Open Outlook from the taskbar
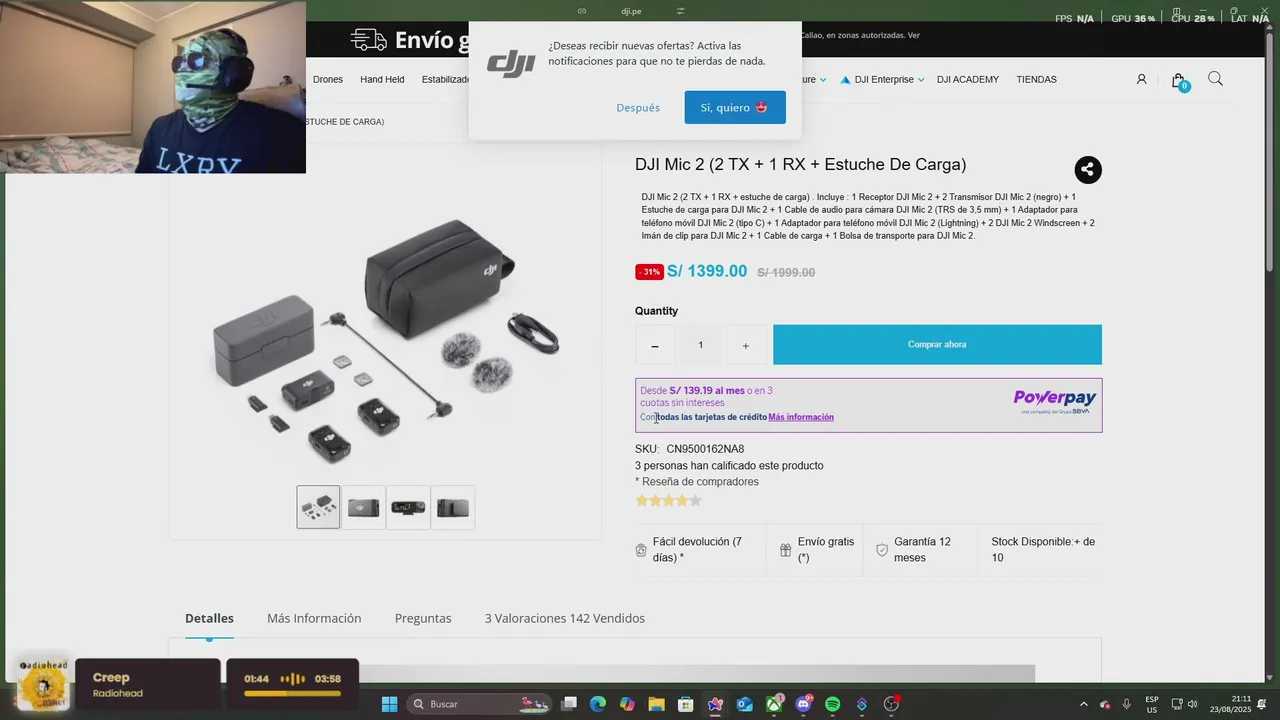 pos(744,704)
